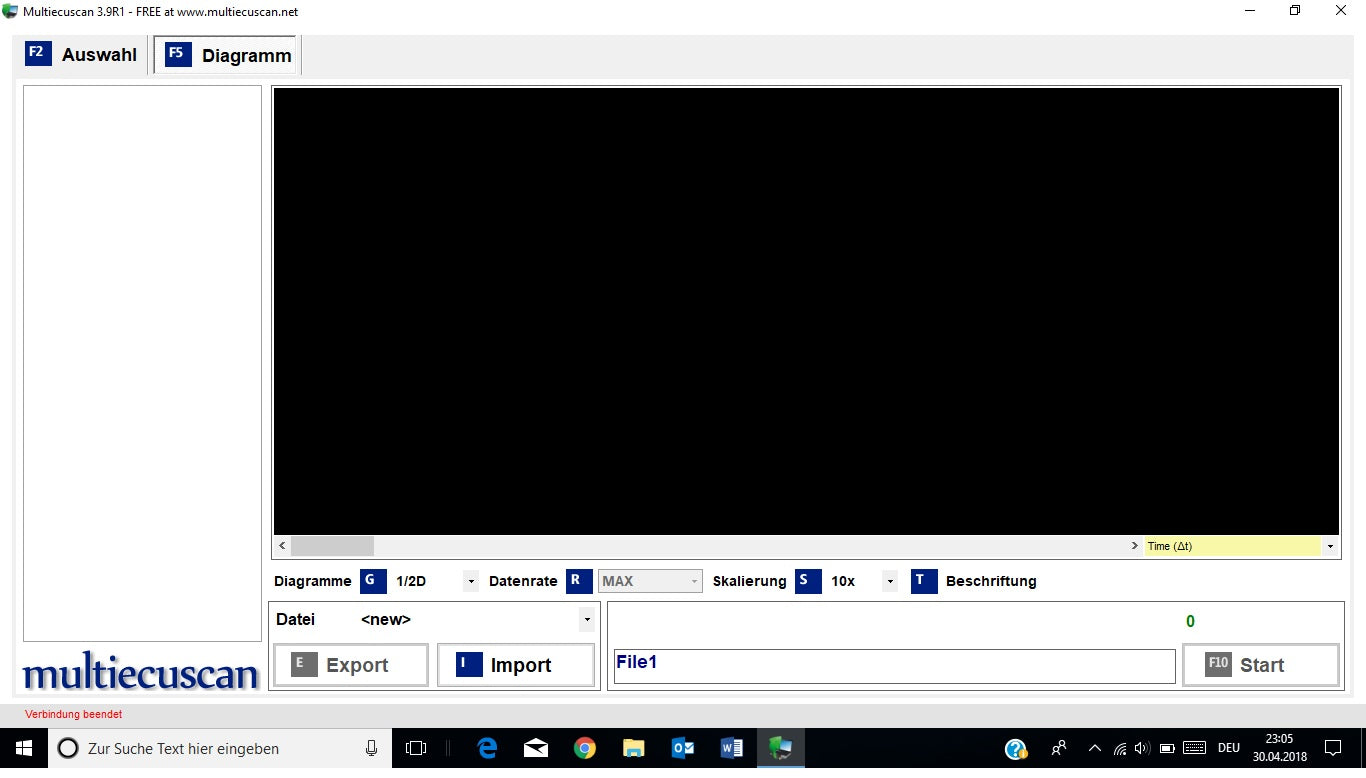Switch to the Auswahl tab
1366x778 pixels.
tap(82, 55)
